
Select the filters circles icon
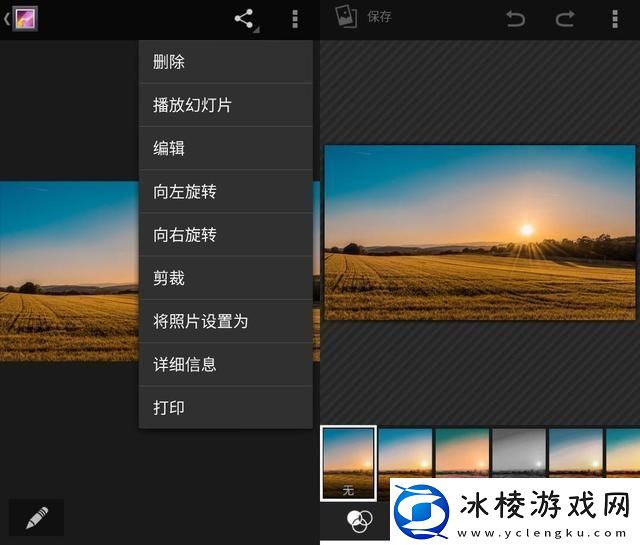[x=359, y=521]
